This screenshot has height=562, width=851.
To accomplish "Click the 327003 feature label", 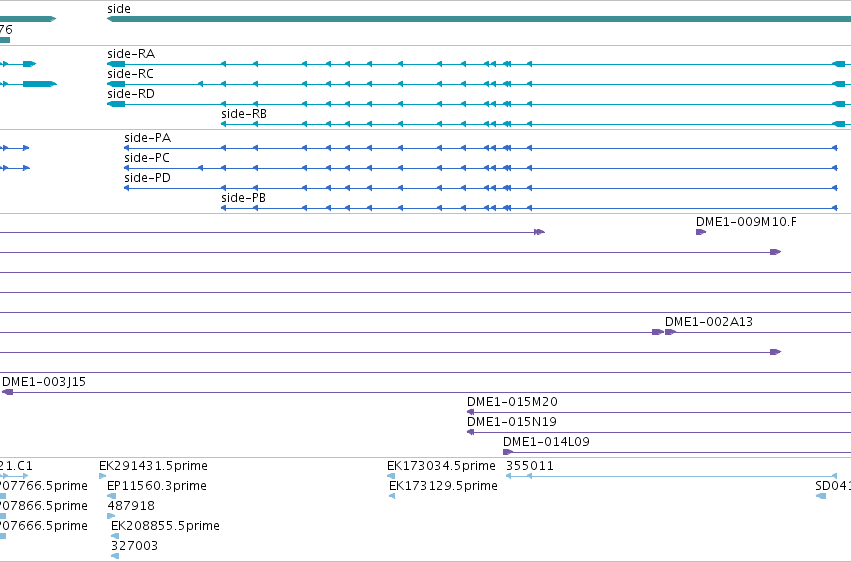I will tap(134, 546).
